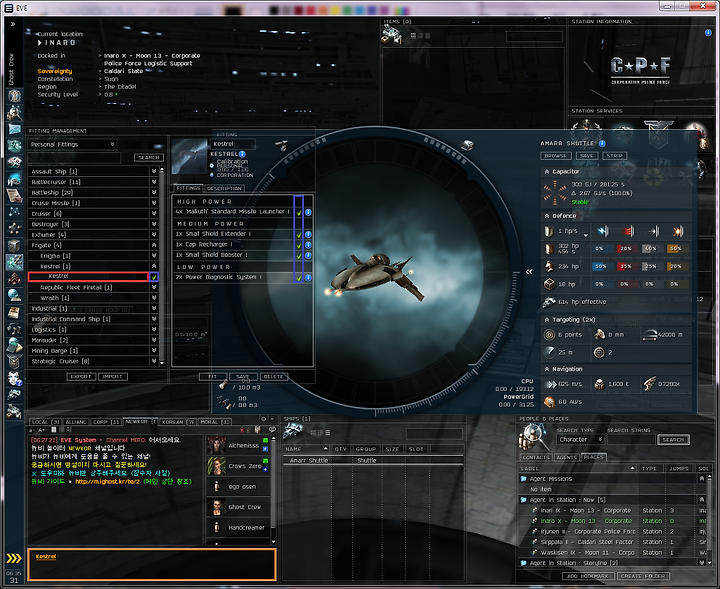Open the star map icon in the sidebar
Image resolution: width=720 pixels, height=589 pixels.
pyautogui.click(x=14, y=212)
